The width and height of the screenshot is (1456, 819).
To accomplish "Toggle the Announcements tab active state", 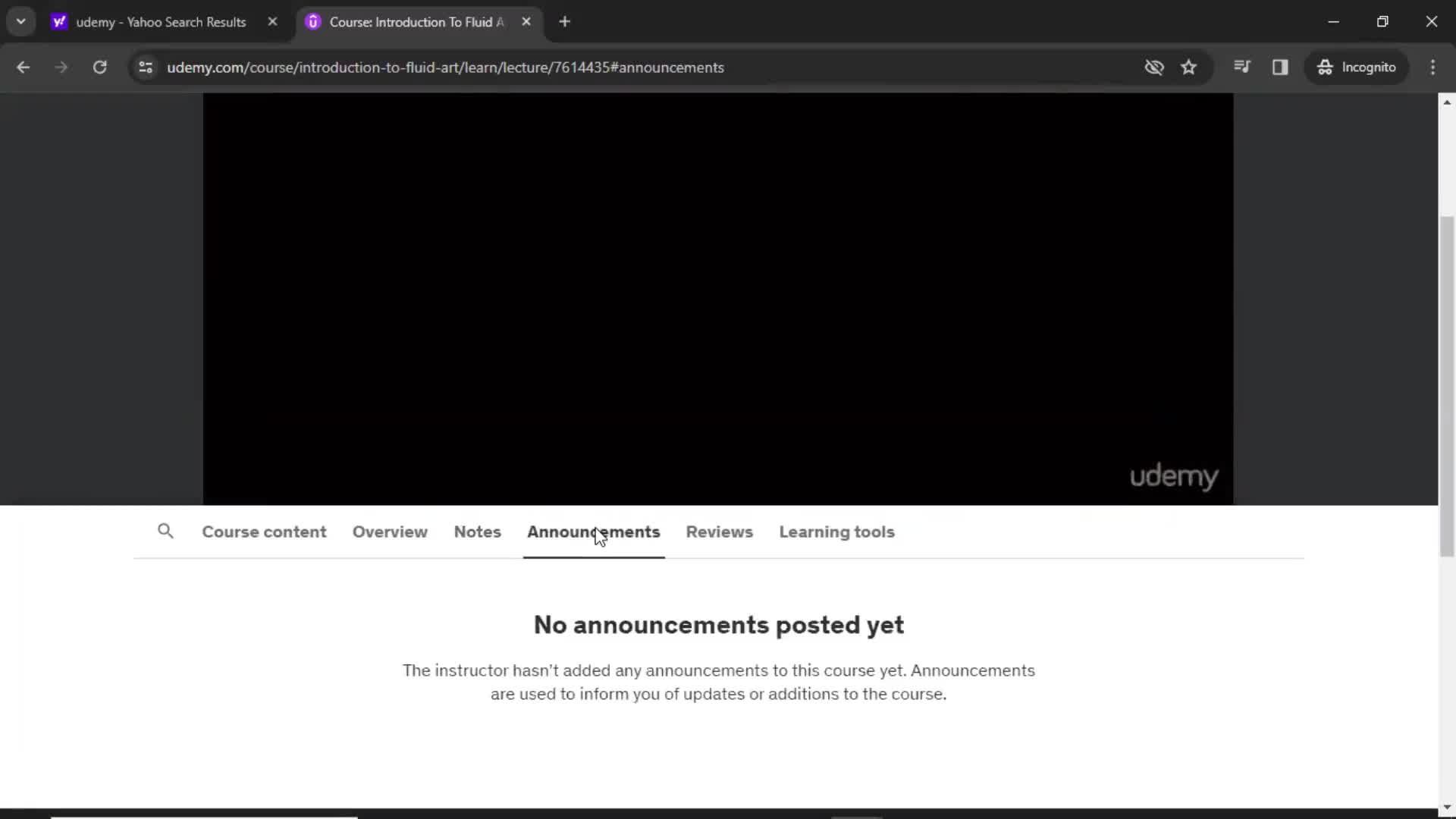I will (x=593, y=531).
